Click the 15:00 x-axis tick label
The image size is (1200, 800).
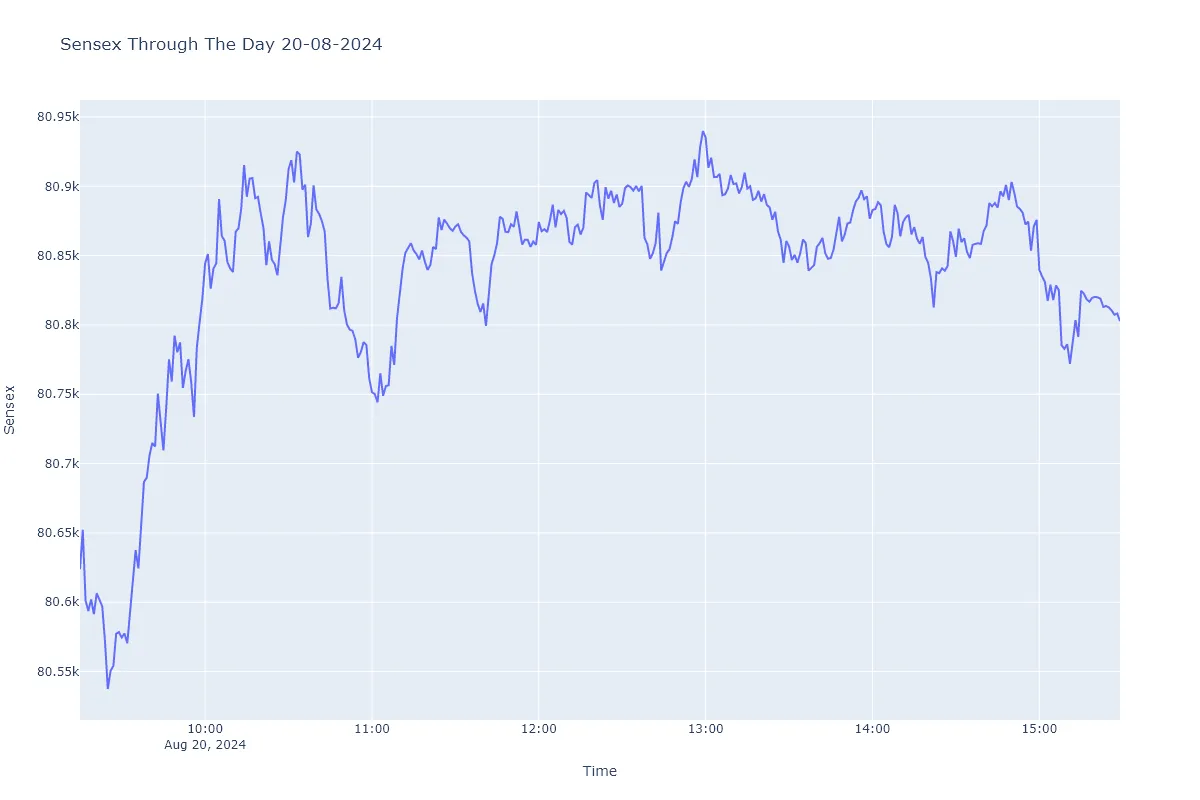coord(1038,730)
